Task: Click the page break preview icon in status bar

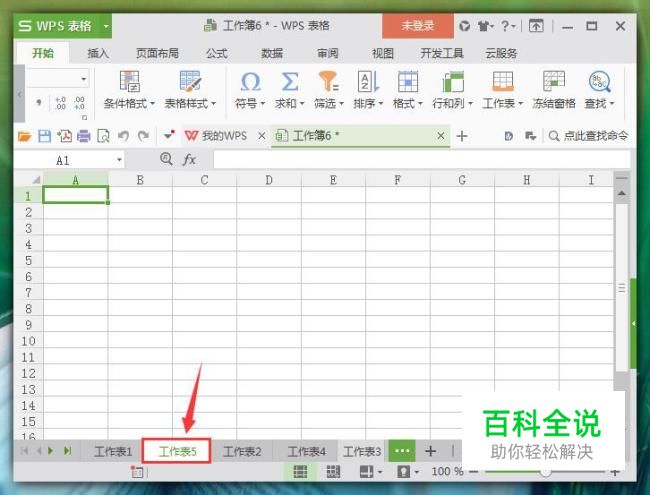Action: click(x=333, y=472)
